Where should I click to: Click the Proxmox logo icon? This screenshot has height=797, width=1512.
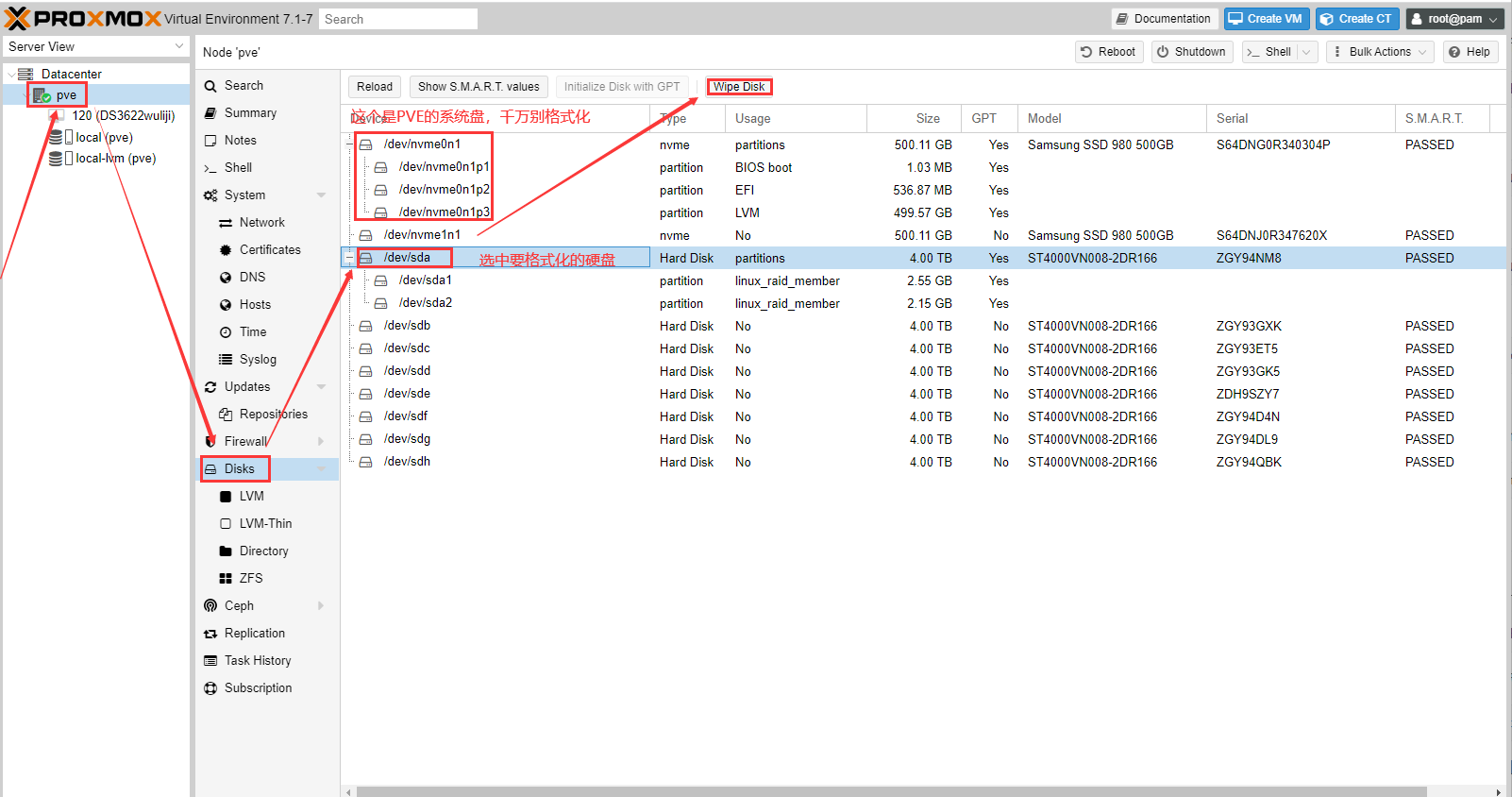18,19
